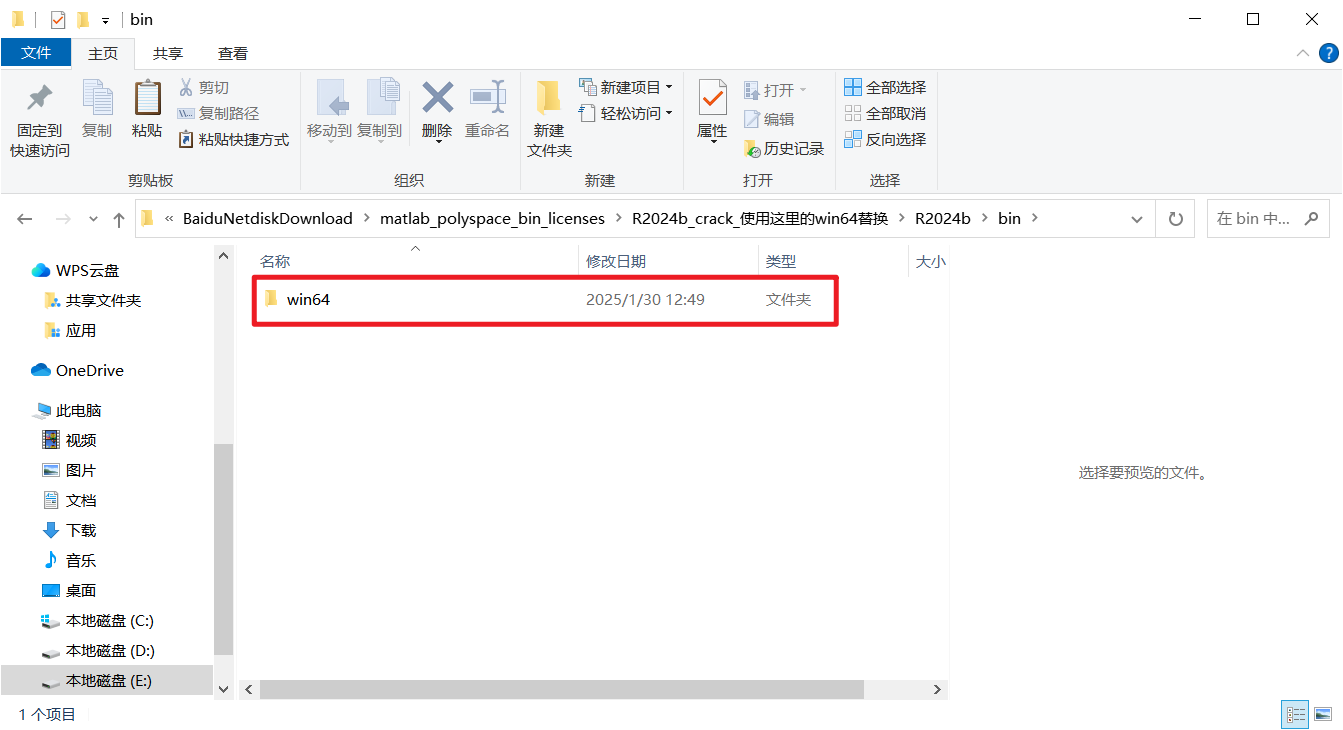The height and width of the screenshot is (730, 1343).
Task: Click R2024b breadcrumb segment
Action: click(x=942, y=219)
